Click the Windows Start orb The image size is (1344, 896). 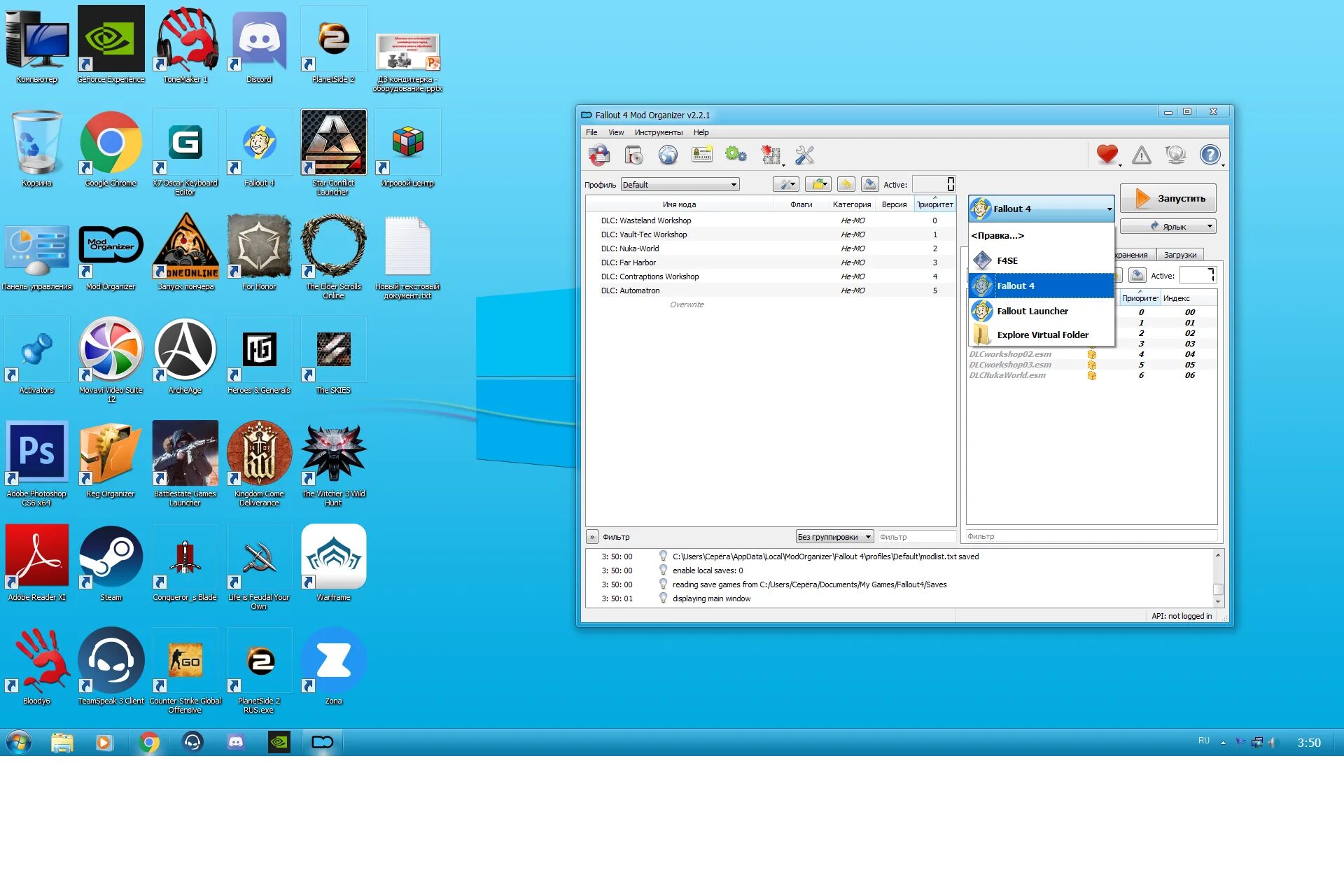click(x=19, y=742)
